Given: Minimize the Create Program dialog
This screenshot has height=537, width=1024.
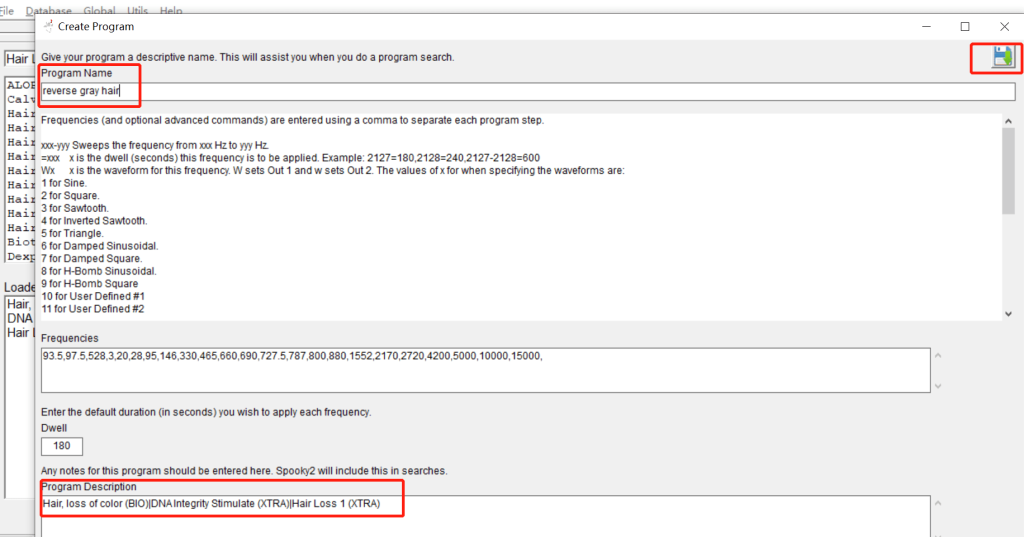Looking at the screenshot, I should pyautogui.click(x=925, y=27).
